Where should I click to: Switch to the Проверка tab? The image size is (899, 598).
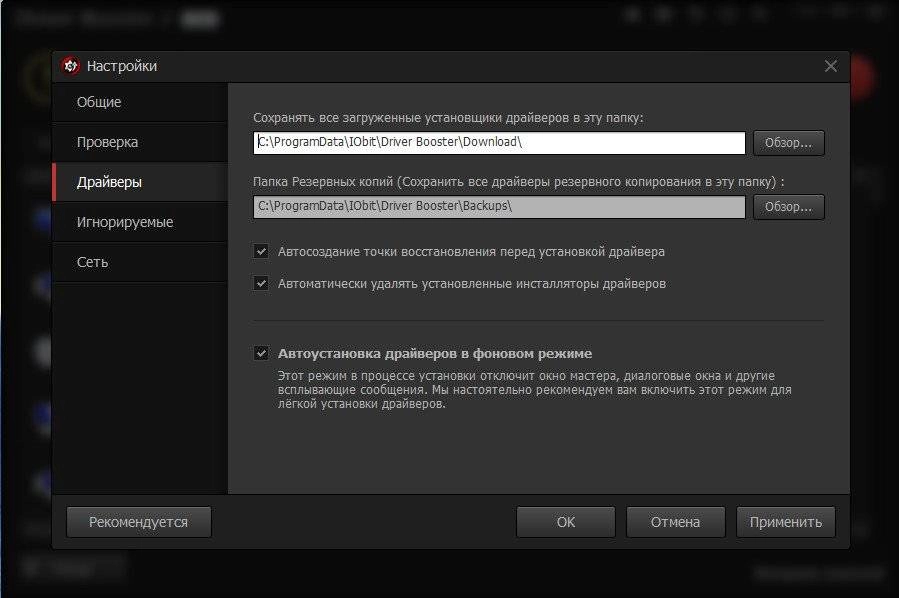140,142
